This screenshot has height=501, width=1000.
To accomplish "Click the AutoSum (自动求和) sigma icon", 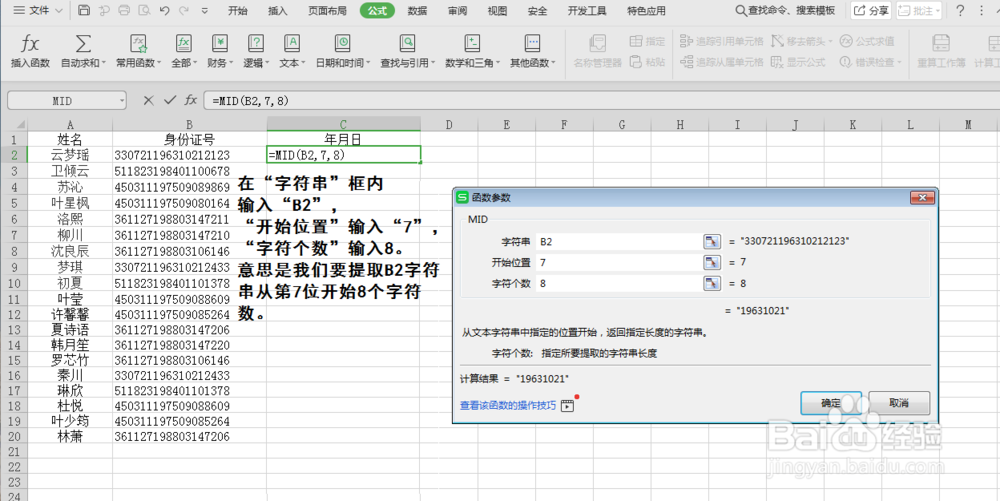I will [x=83, y=43].
